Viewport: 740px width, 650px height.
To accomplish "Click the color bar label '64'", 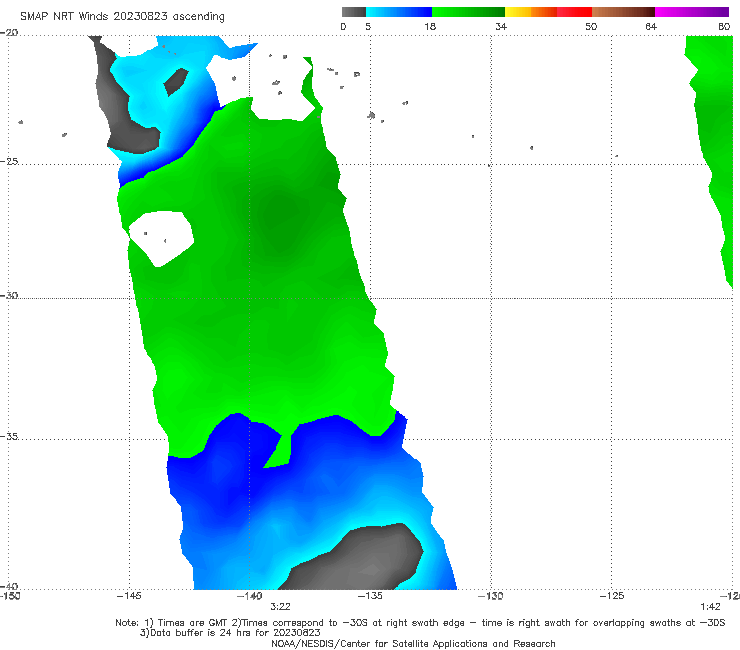I will [651, 27].
